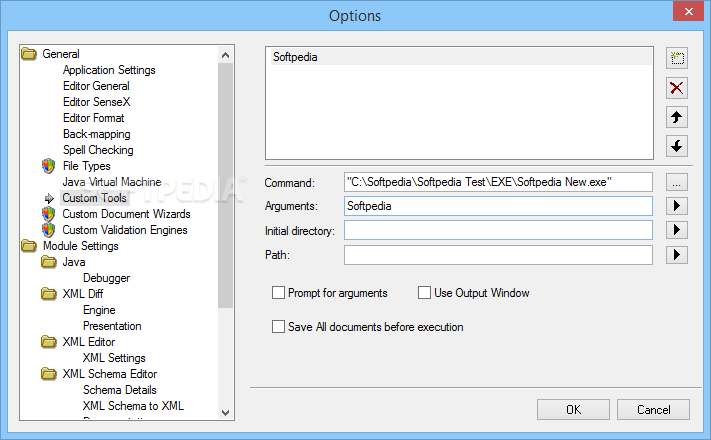
Task: Open the Initial directory macro arrow menu
Action: click(677, 230)
